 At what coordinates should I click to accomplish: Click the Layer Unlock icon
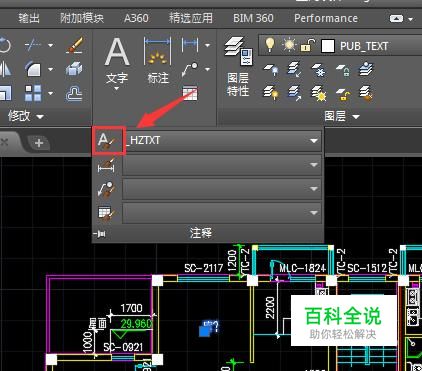[343, 94]
